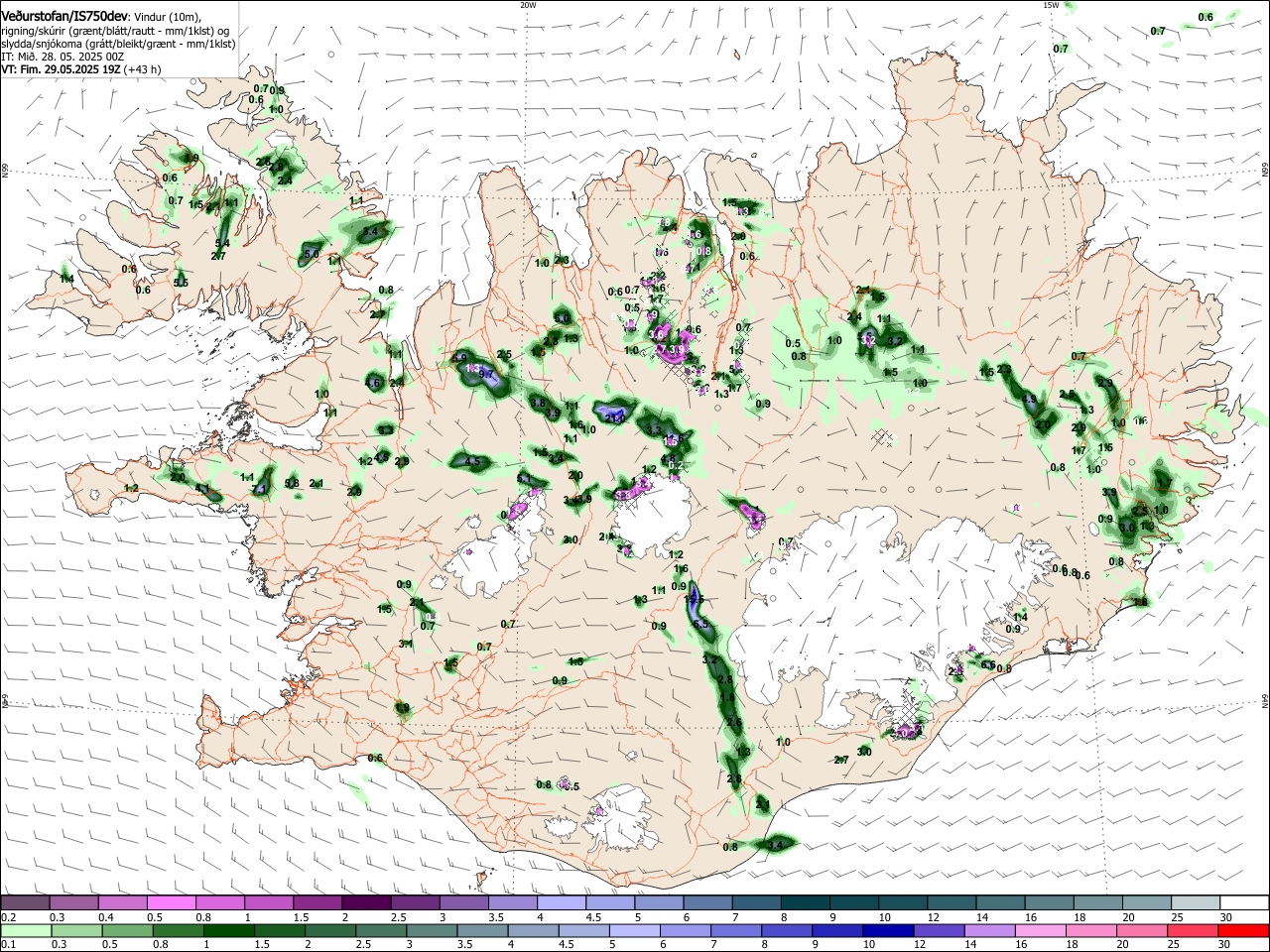Viewport: 1270px width, 952px height.
Task: Click the 5.8 precipitation value on the map
Action: pos(292,483)
